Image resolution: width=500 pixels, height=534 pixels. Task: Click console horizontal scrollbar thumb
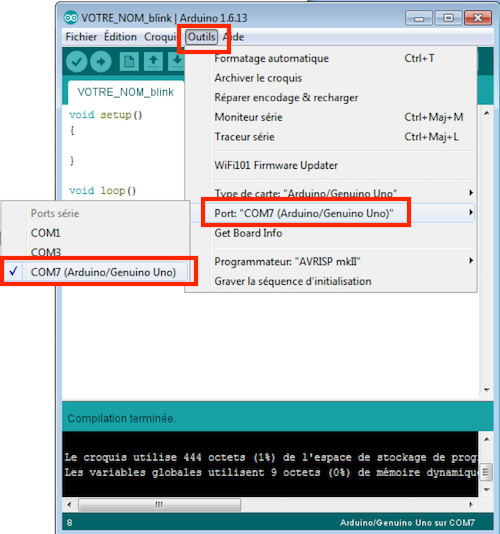pyautogui.click(x=159, y=504)
